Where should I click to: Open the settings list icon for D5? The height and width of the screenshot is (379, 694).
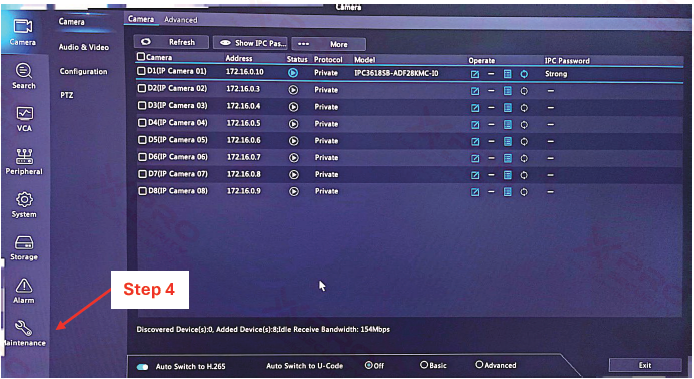click(508, 141)
